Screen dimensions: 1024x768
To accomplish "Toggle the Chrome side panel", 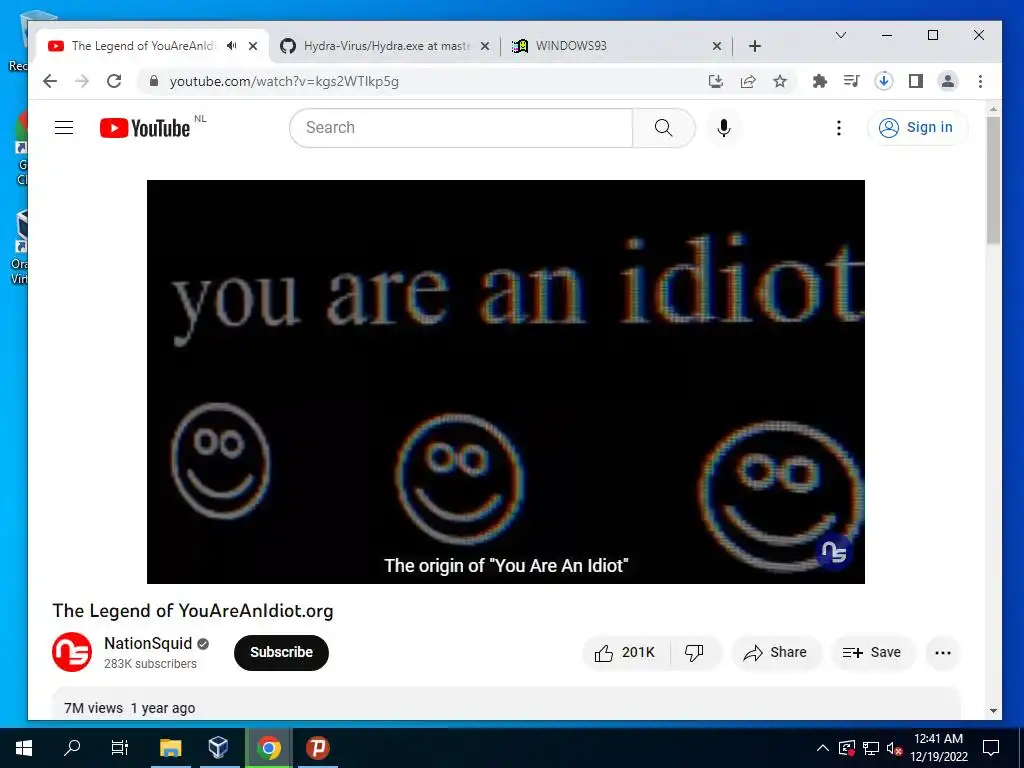I will coord(916,81).
